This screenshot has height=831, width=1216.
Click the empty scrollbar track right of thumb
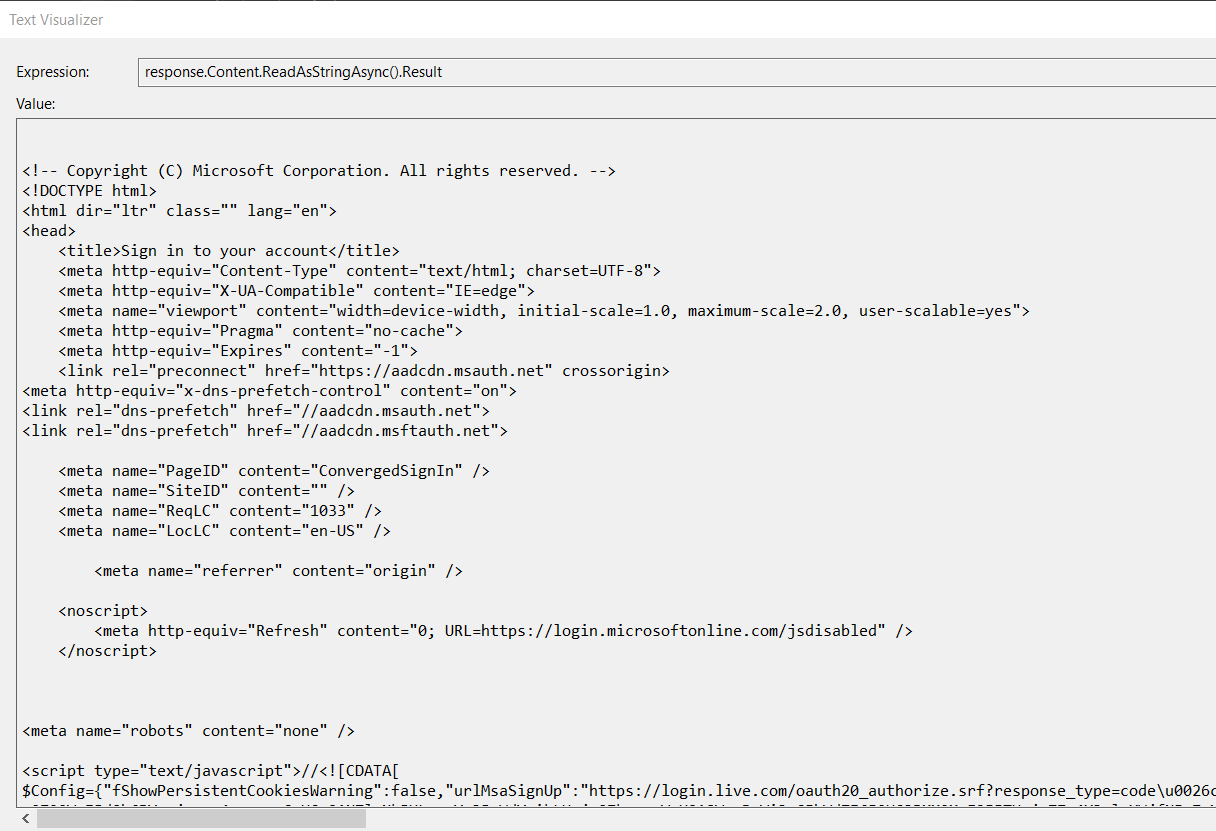click(780, 819)
